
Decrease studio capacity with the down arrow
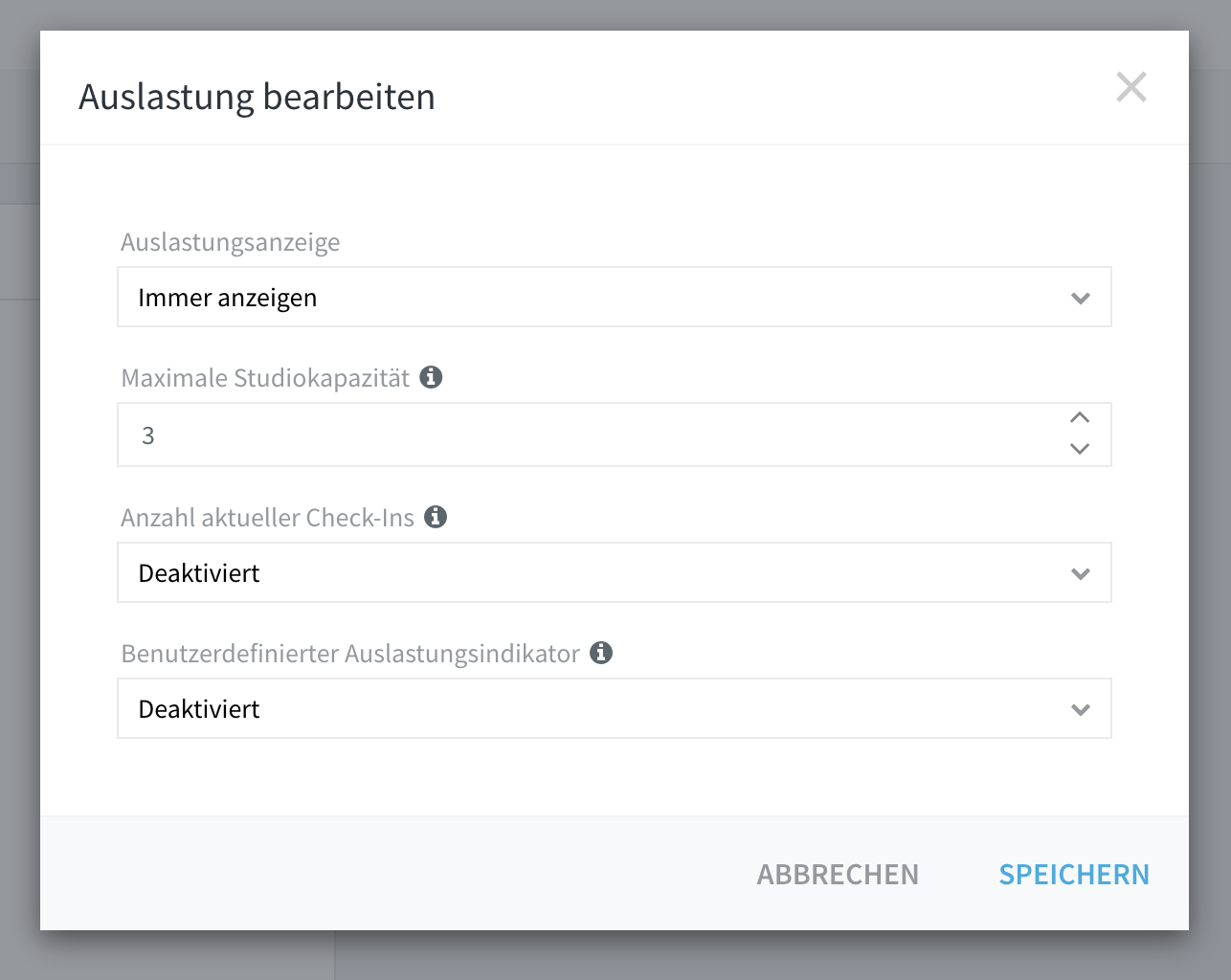click(x=1080, y=449)
